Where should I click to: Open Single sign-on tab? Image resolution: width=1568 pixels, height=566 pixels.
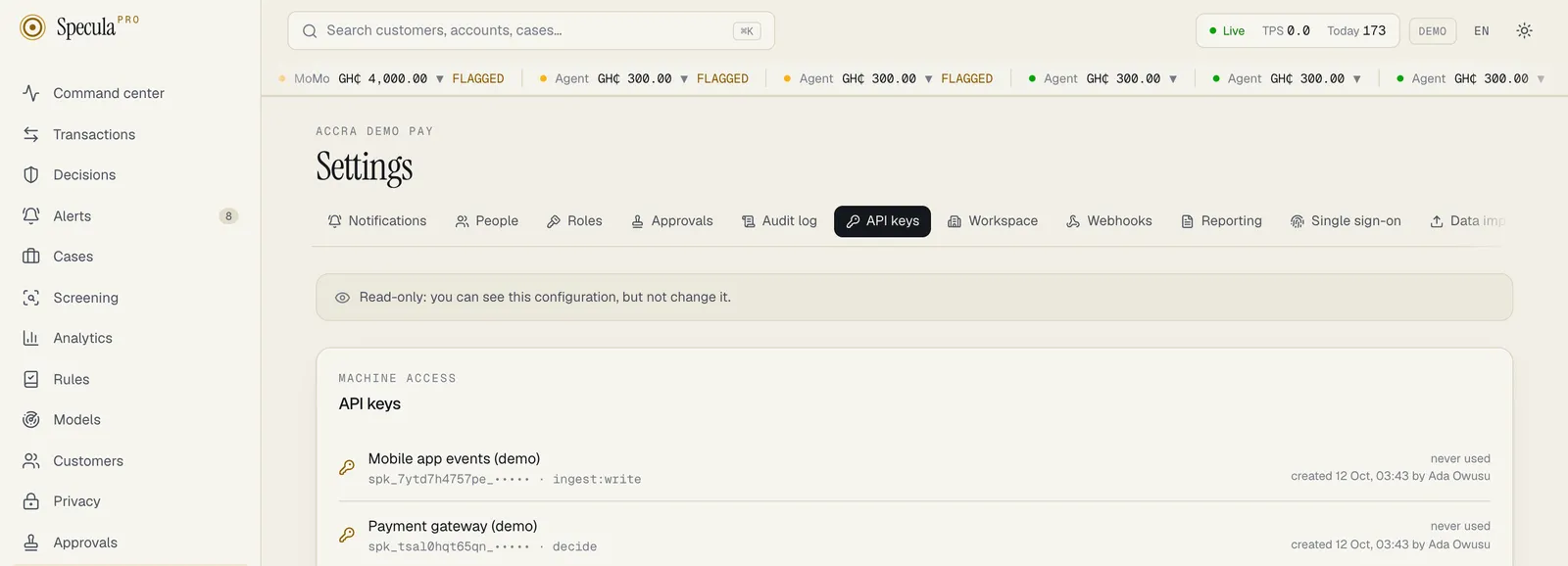coord(1346,221)
